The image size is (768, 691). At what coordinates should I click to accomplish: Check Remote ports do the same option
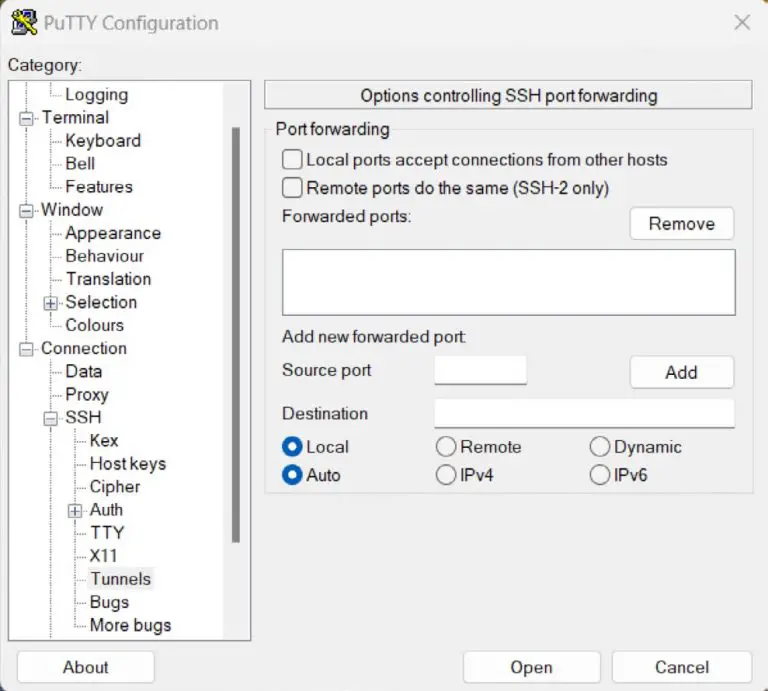[x=292, y=188]
